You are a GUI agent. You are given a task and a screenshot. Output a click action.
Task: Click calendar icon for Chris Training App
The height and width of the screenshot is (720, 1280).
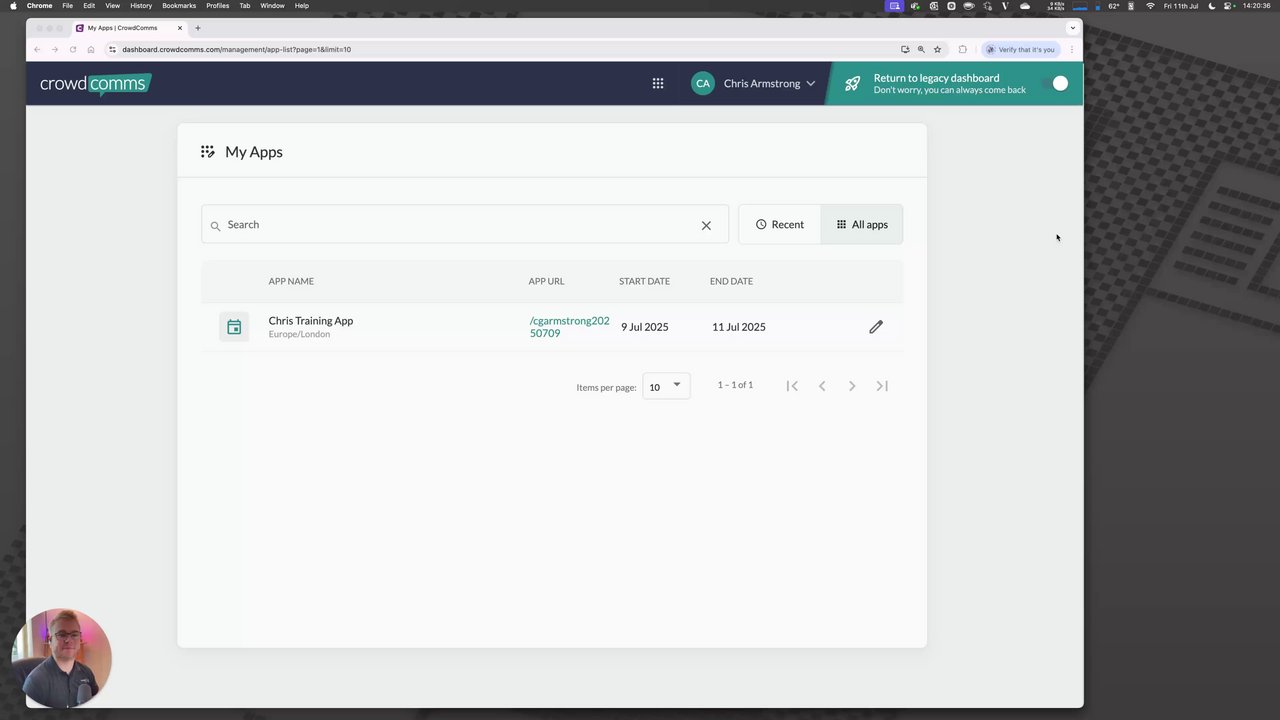click(x=234, y=327)
